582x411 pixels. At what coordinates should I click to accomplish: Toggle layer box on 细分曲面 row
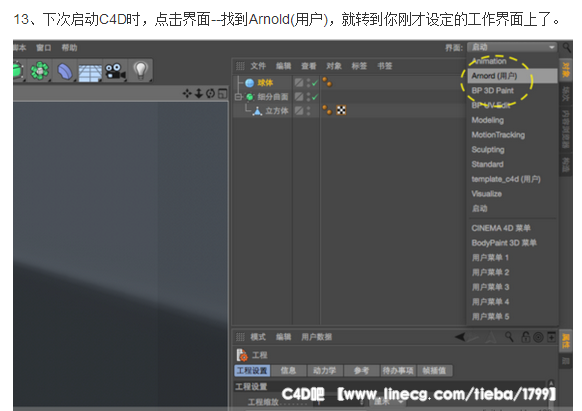click(x=299, y=97)
